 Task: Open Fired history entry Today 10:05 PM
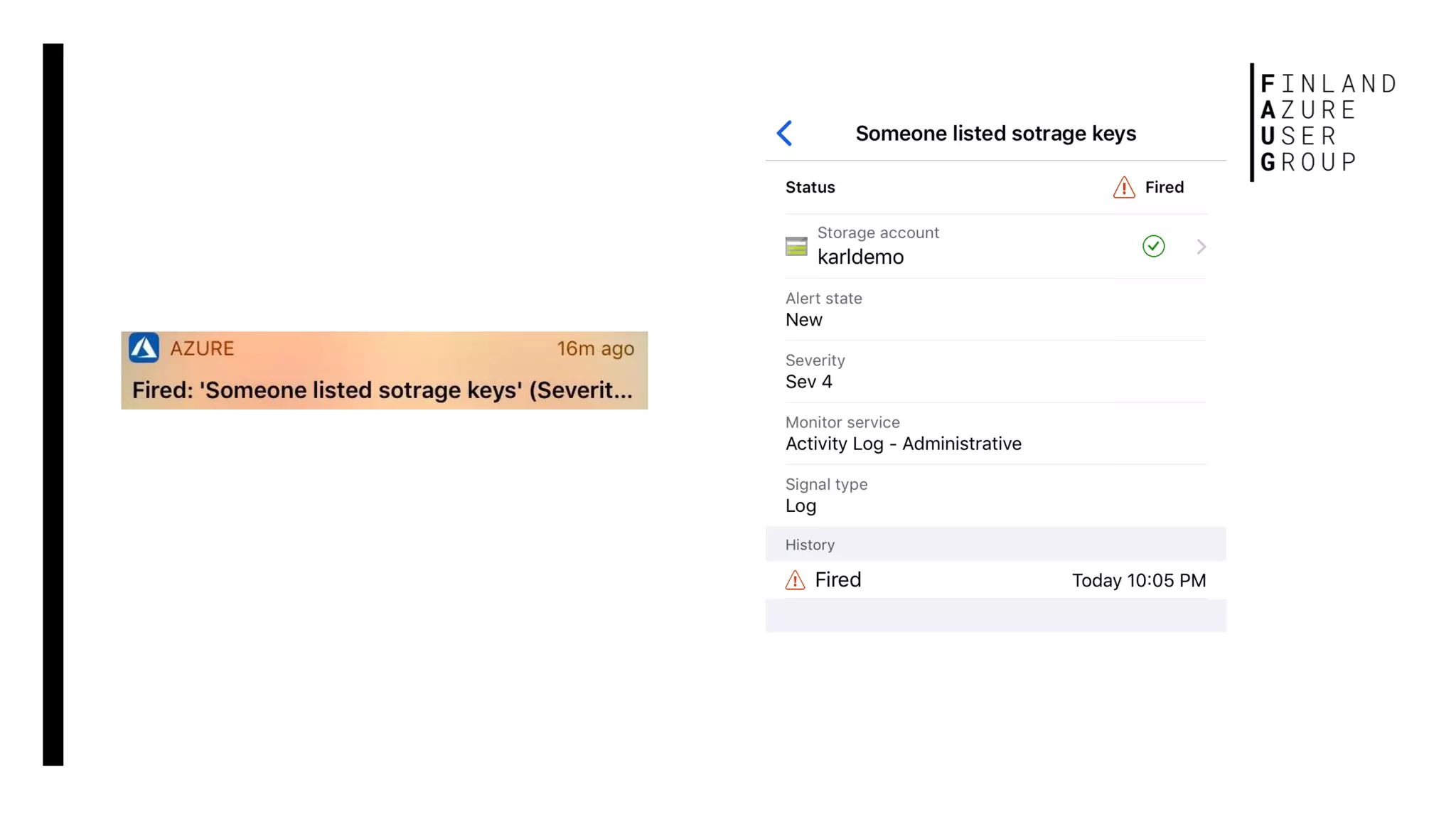click(995, 580)
